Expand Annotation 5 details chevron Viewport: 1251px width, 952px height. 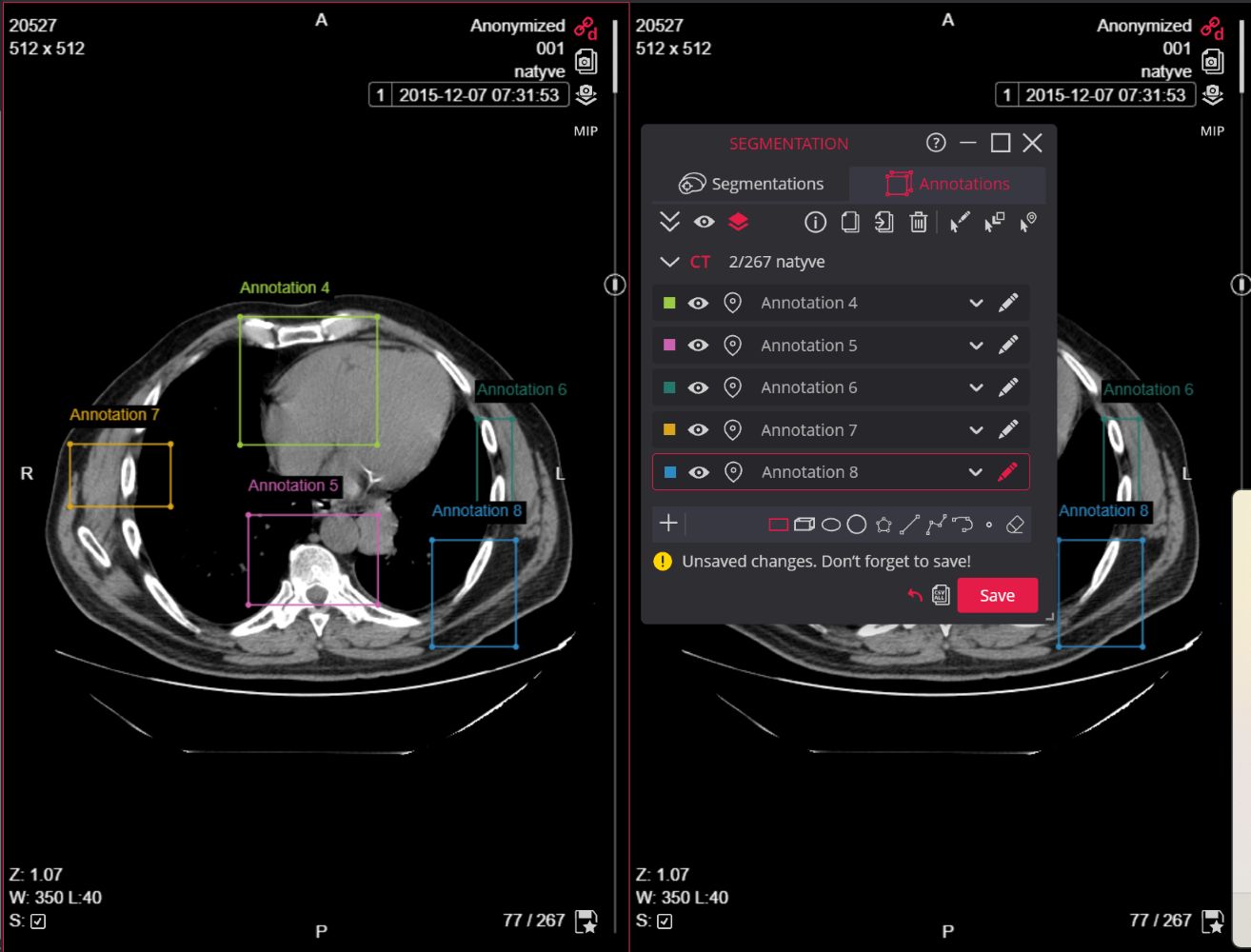(976, 346)
